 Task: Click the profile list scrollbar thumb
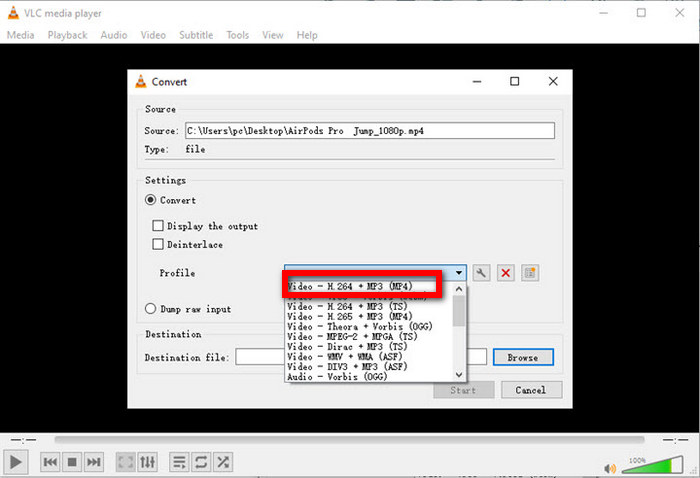pos(459,311)
